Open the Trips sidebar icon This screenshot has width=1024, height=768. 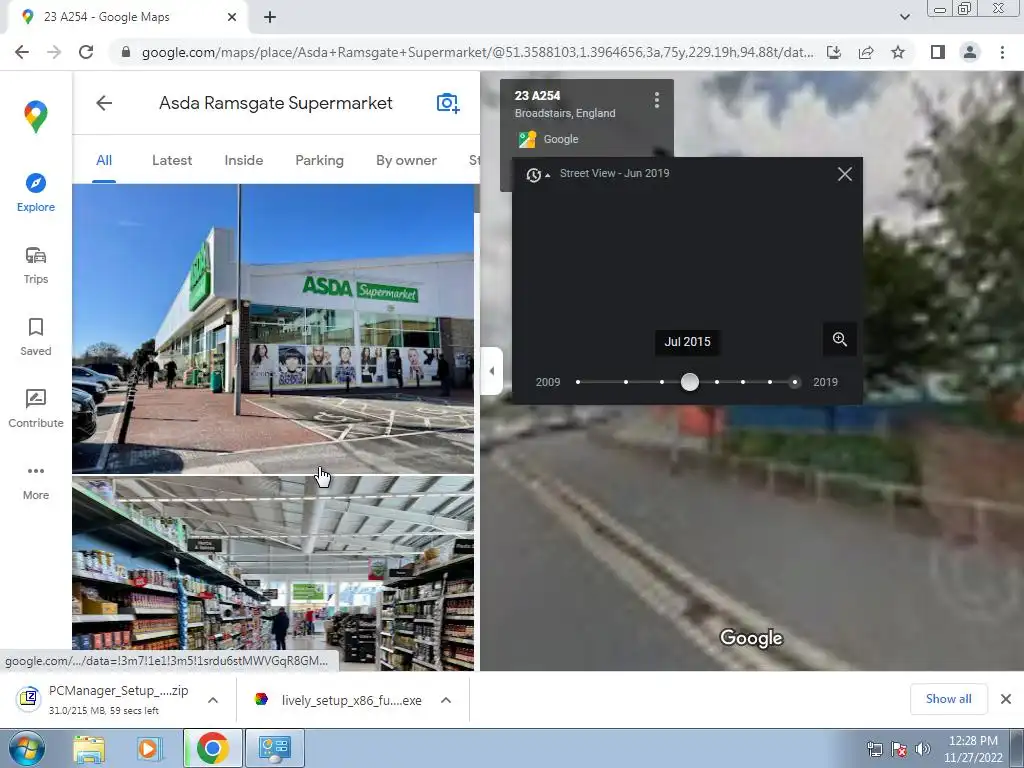pos(36,255)
